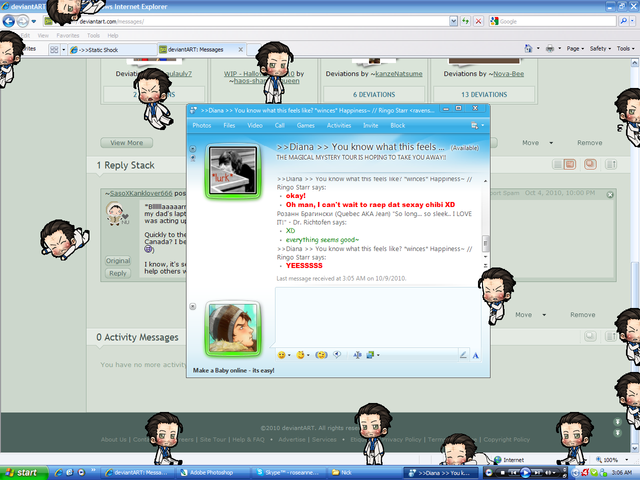Open Skype from the taskbar

pos(288,473)
